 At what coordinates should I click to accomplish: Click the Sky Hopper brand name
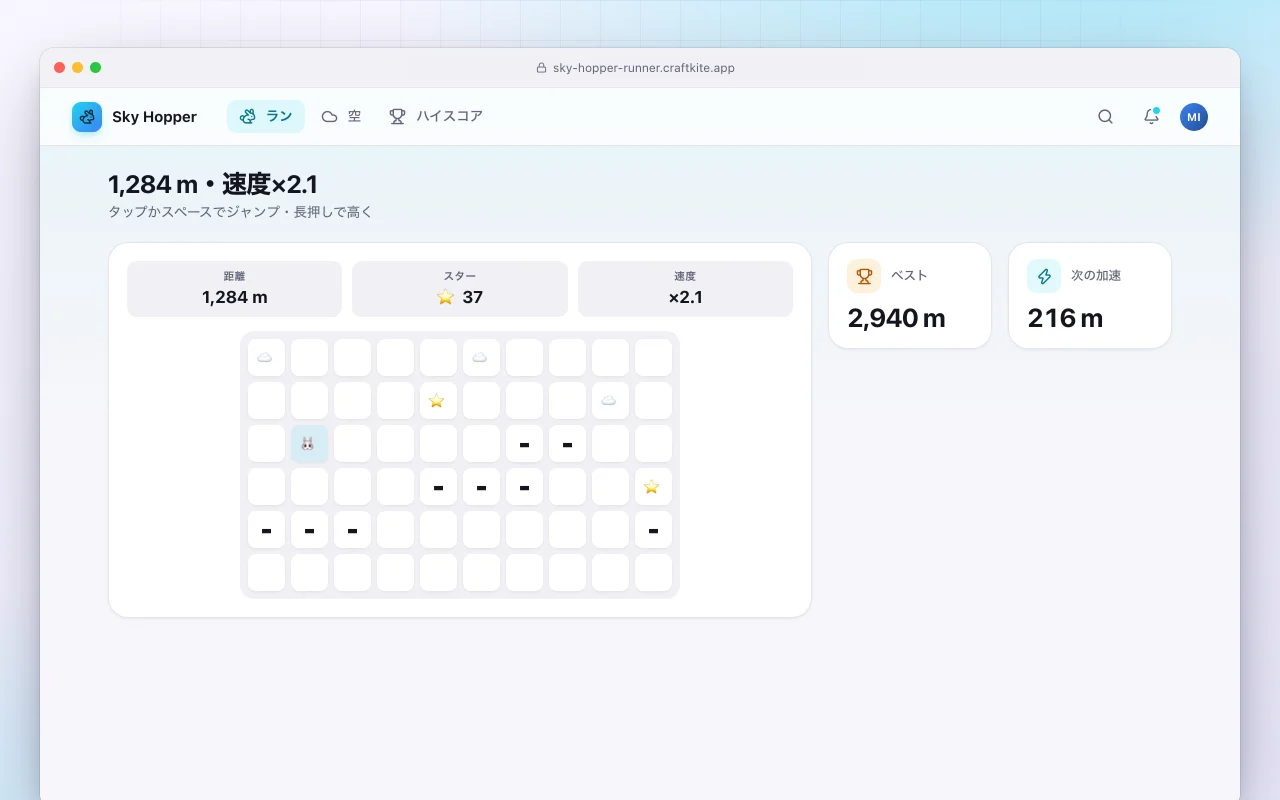(154, 117)
